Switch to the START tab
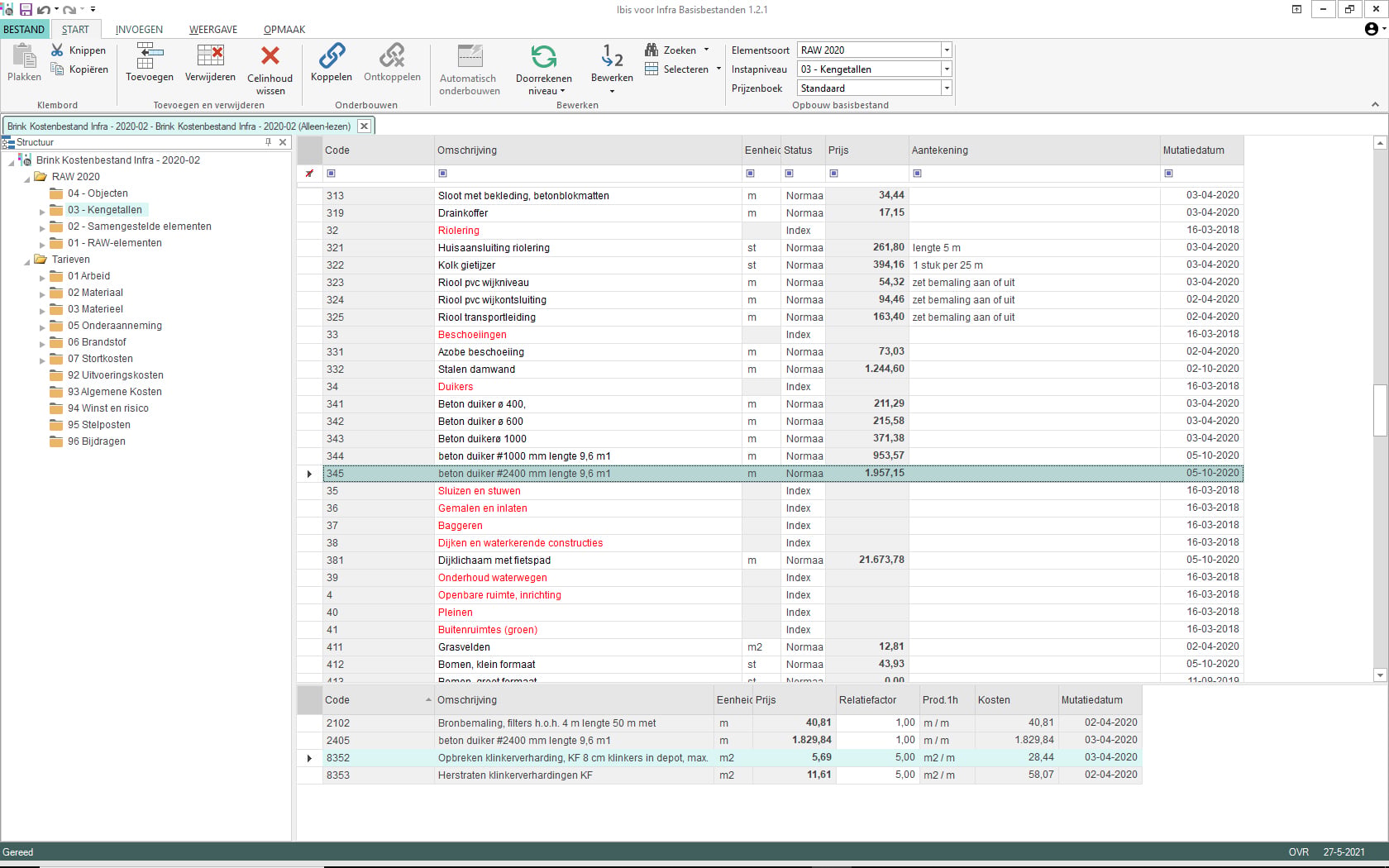Viewport: 1389px width, 868px height. coord(75,30)
